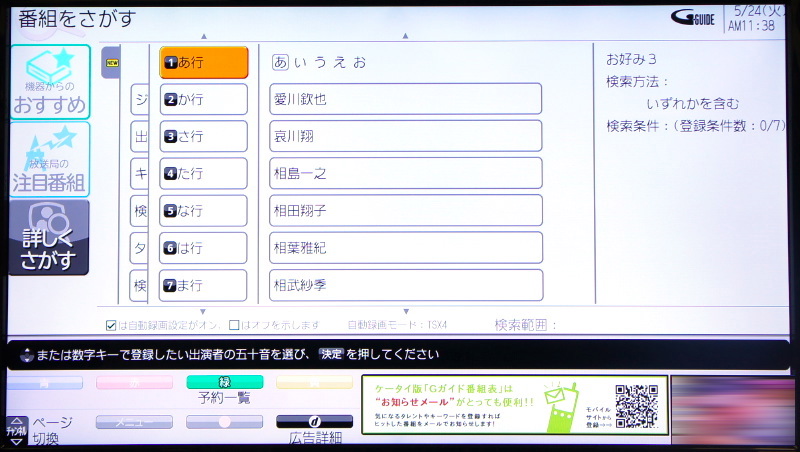The image size is (800, 452).
Task: Click the QR code in the ad banner
Action: point(636,406)
